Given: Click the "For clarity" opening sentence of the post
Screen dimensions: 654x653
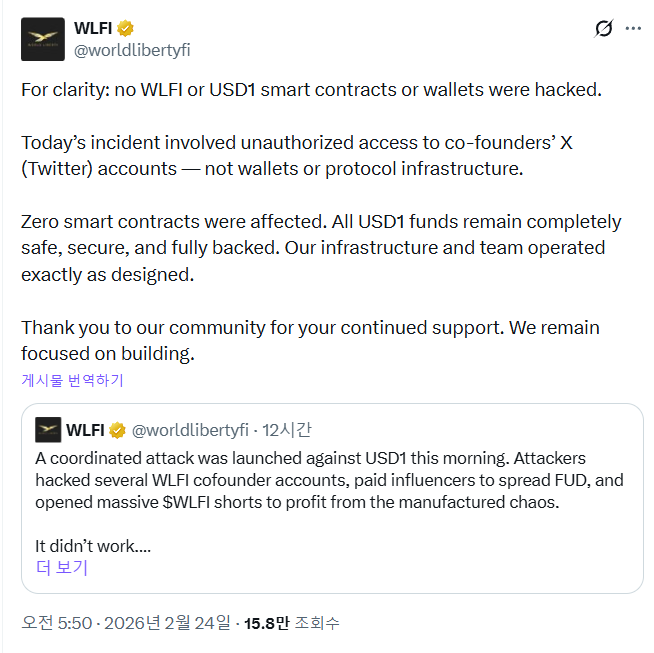Looking at the screenshot, I should pyautogui.click(x=311, y=89).
